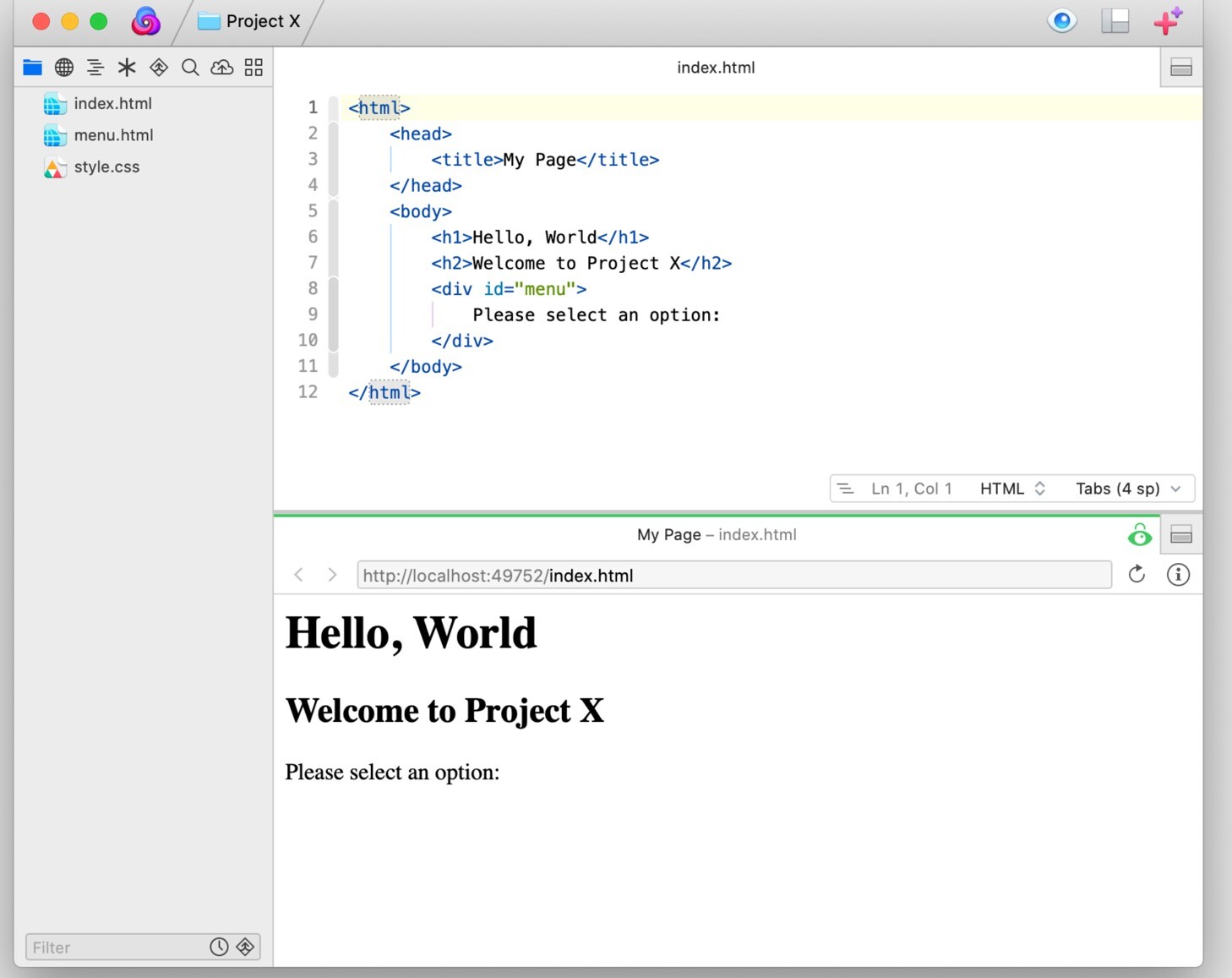Toggle the sidebar layout button
Viewport: 1232px width, 978px height.
click(1115, 21)
